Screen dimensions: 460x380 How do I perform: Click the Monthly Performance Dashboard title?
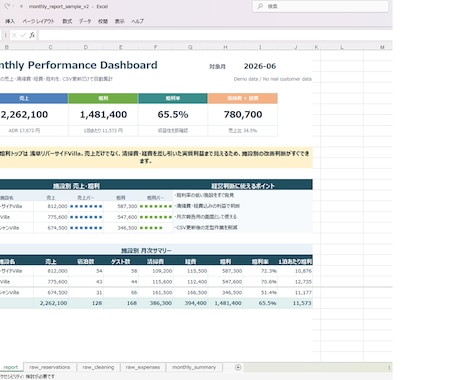coord(79,65)
